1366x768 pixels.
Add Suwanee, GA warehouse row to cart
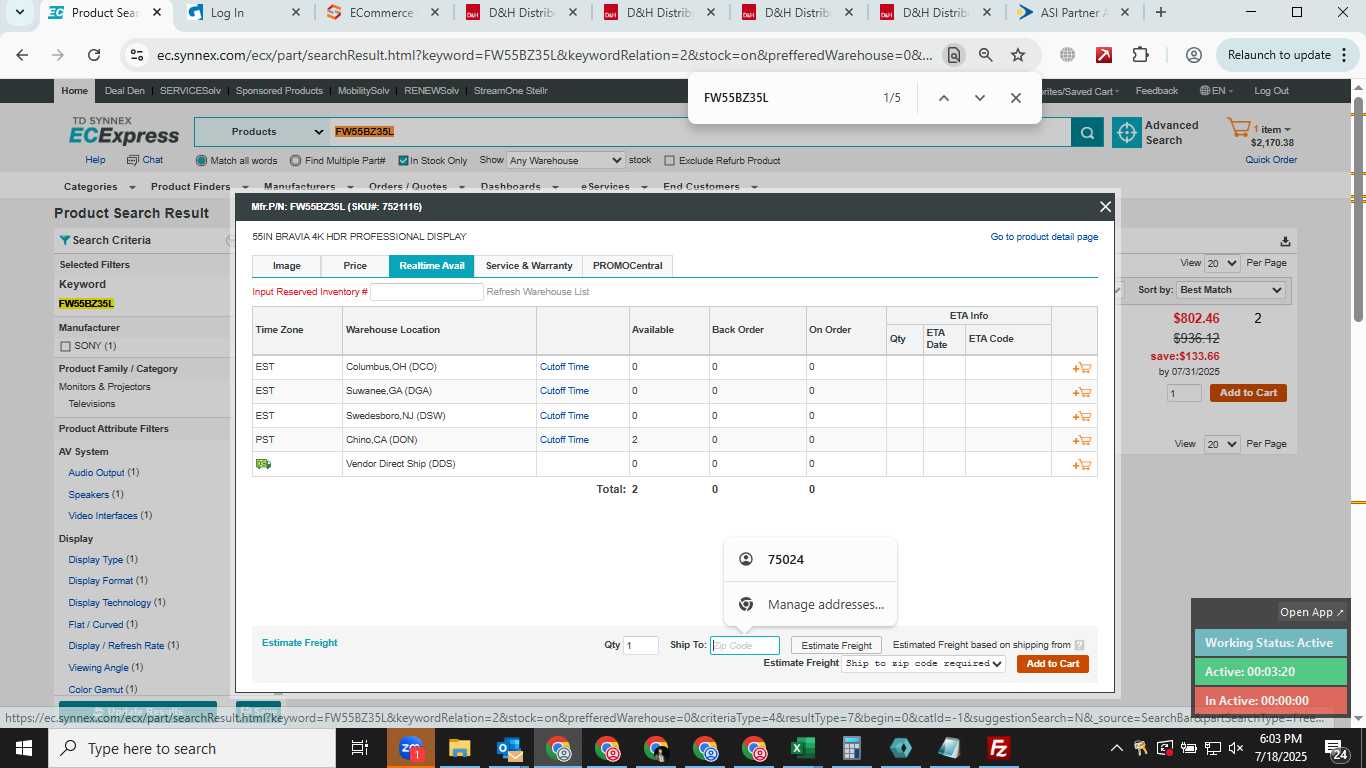pos(1081,392)
